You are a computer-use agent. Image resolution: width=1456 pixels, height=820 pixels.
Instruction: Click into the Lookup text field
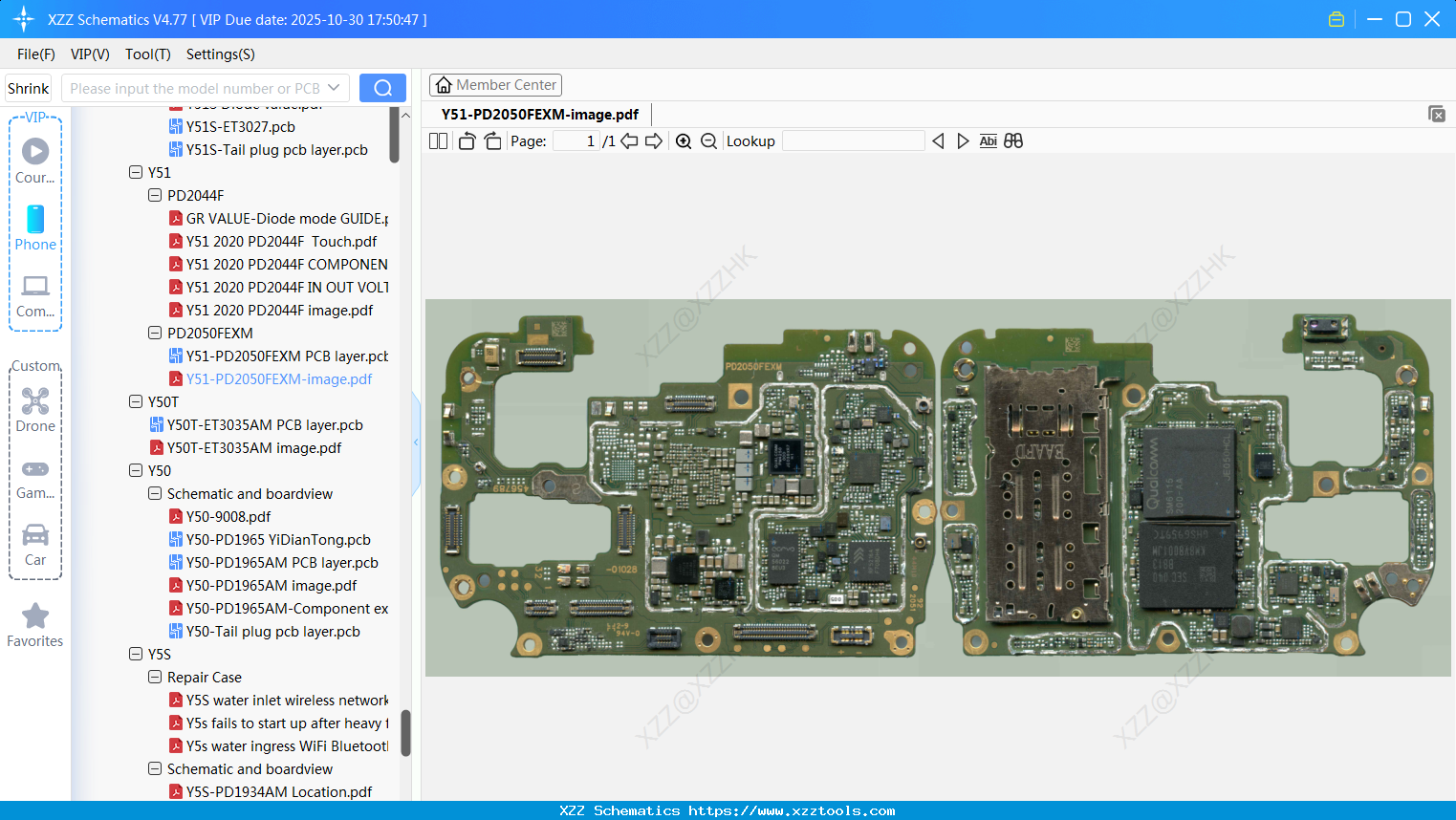click(x=853, y=141)
